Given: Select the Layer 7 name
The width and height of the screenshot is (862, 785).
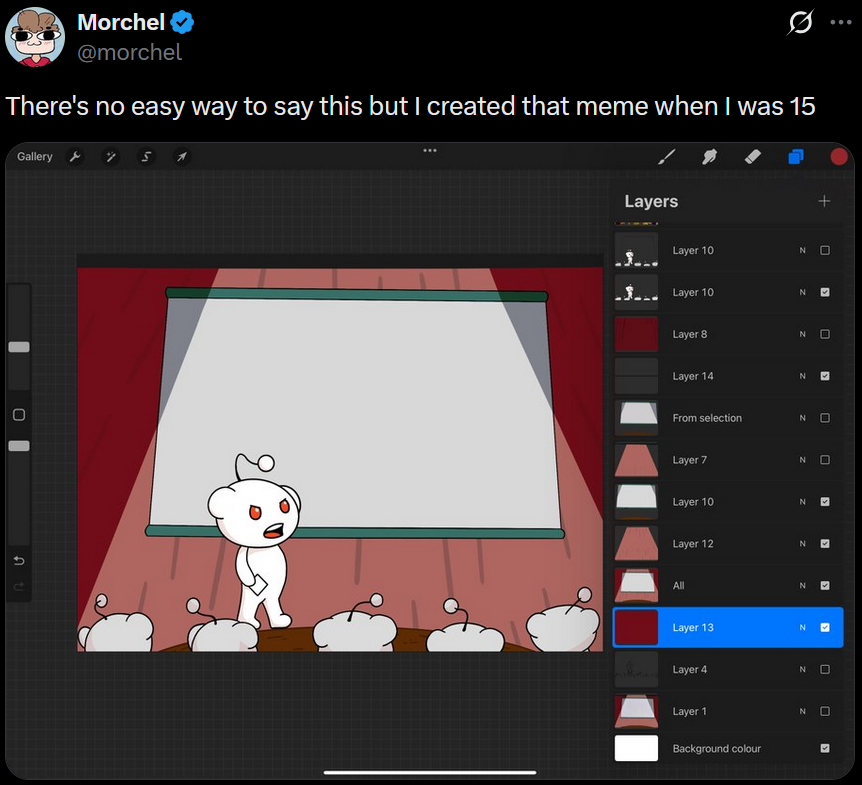Looking at the screenshot, I should pyautogui.click(x=689, y=460).
